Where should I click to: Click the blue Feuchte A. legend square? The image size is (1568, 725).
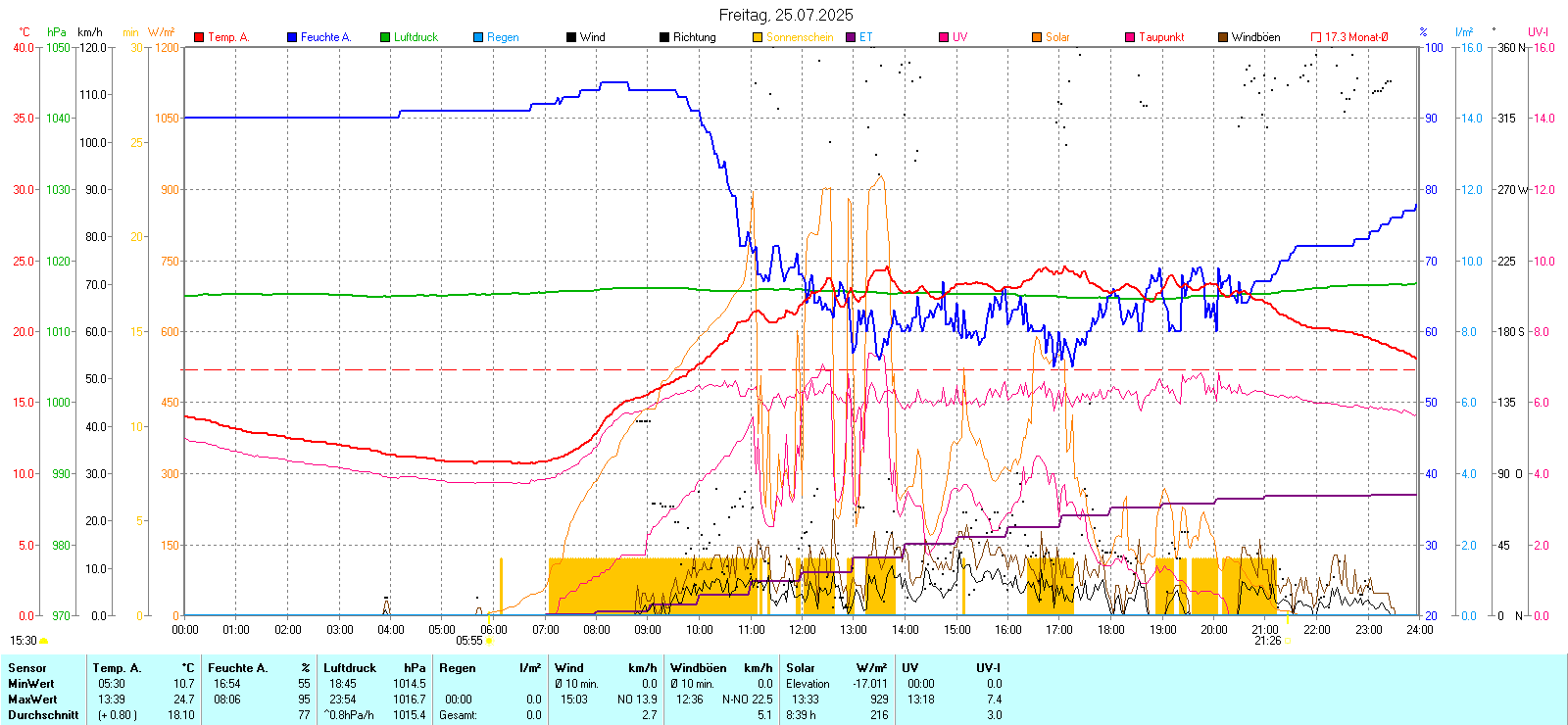pyautogui.click(x=292, y=37)
